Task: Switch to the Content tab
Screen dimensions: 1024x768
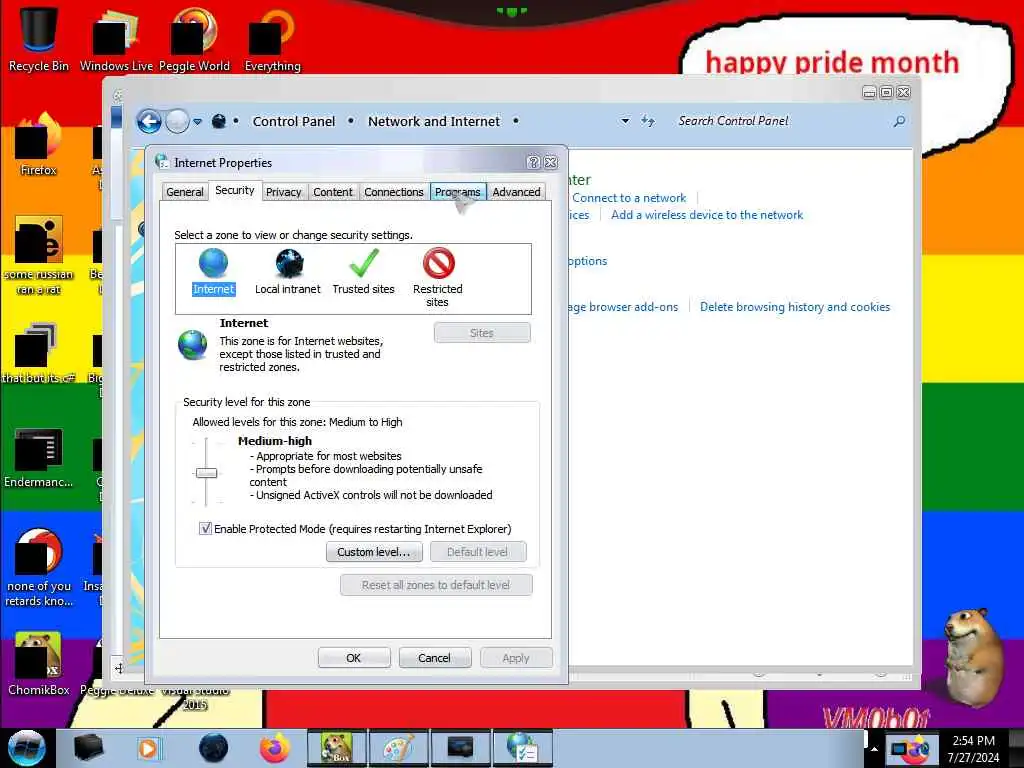Action: point(332,192)
